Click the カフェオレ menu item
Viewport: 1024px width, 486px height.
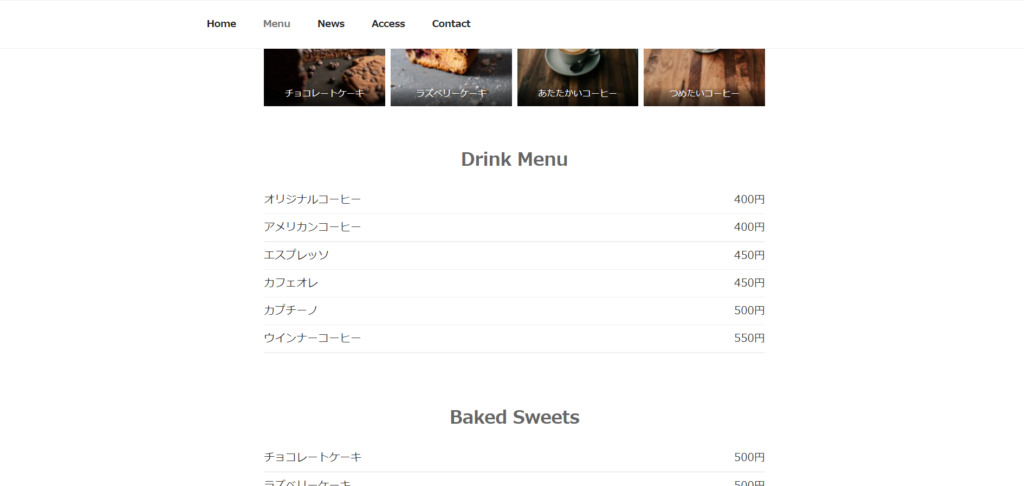(x=291, y=283)
